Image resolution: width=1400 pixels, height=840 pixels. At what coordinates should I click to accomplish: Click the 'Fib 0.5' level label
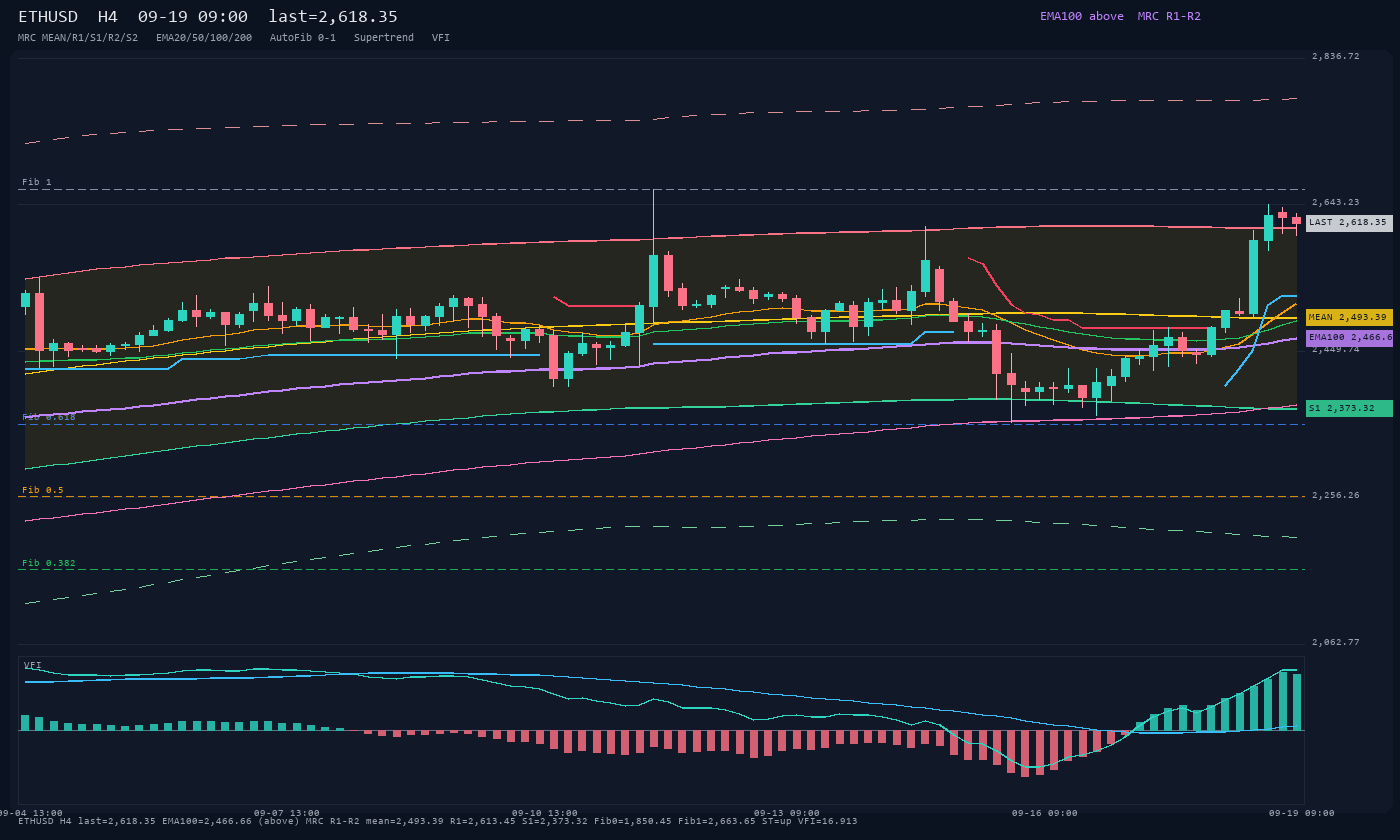(43, 490)
